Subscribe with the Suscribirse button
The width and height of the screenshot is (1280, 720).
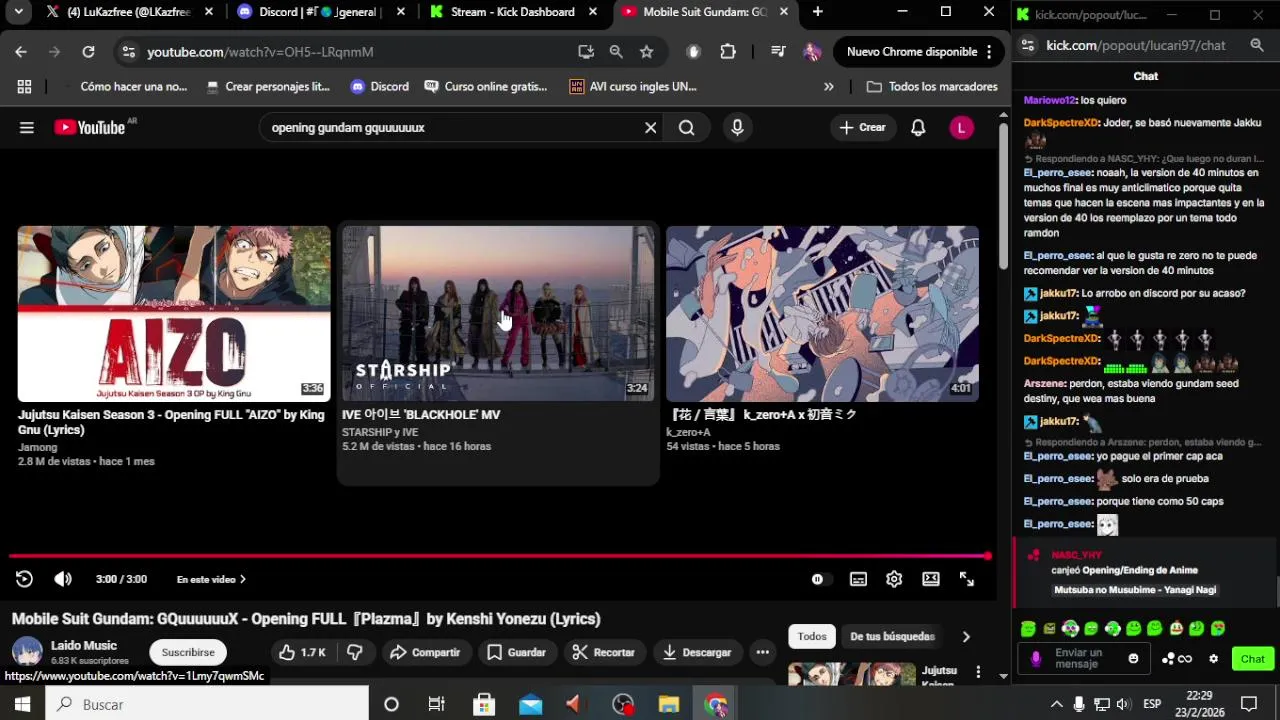188,652
